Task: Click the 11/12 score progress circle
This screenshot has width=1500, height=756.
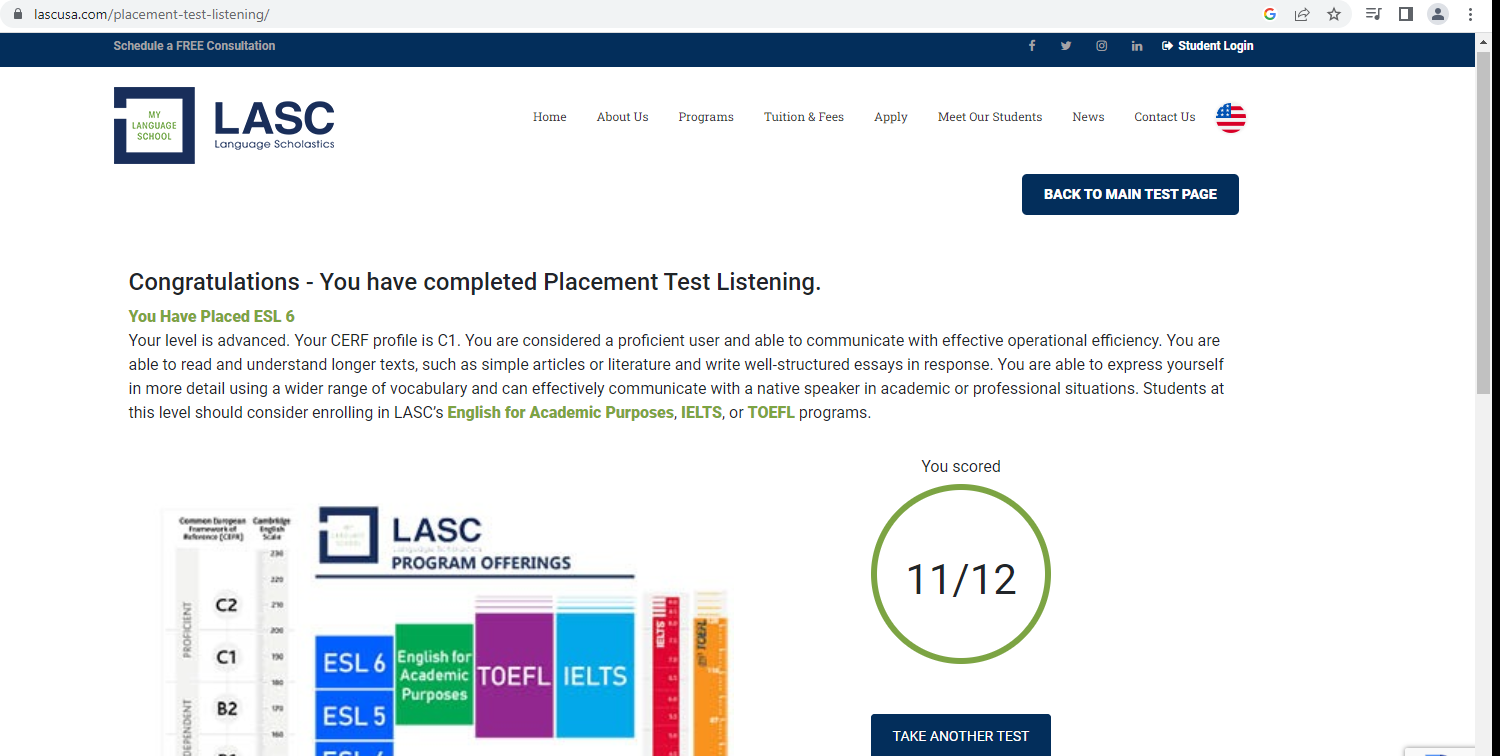Action: (960, 574)
